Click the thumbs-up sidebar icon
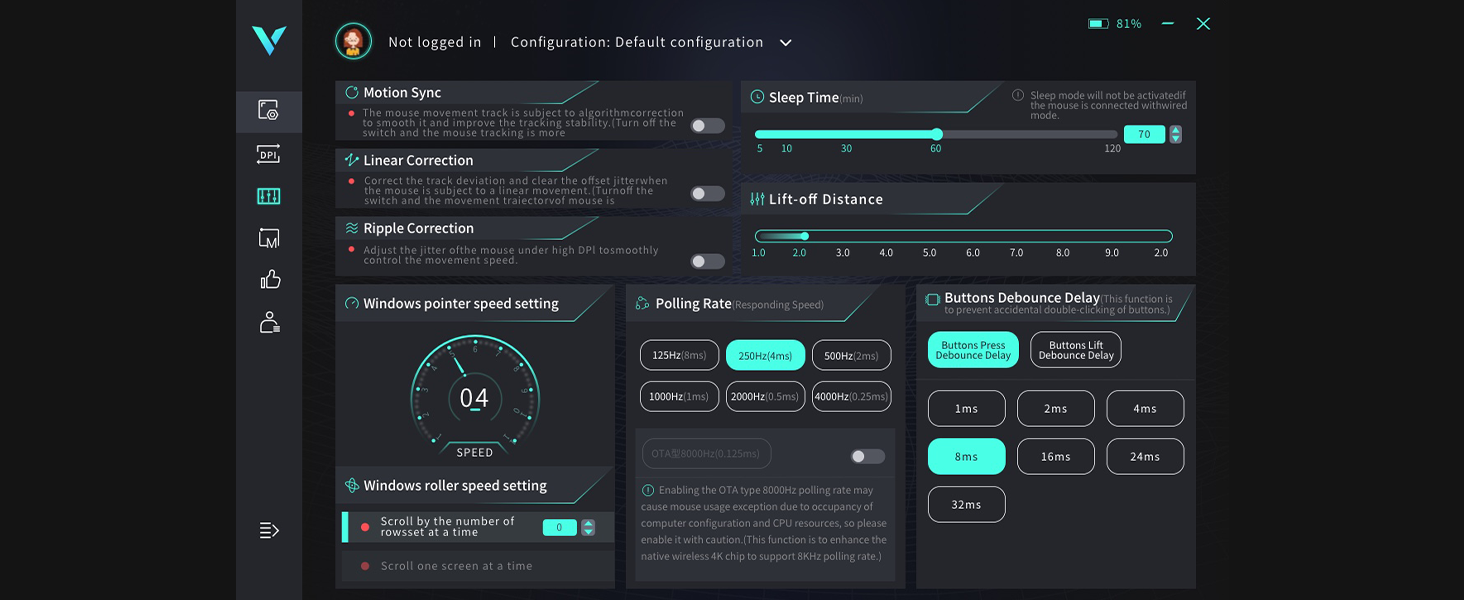Viewport: 1464px width, 600px height. pyautogui.click(x=269, y=280)
